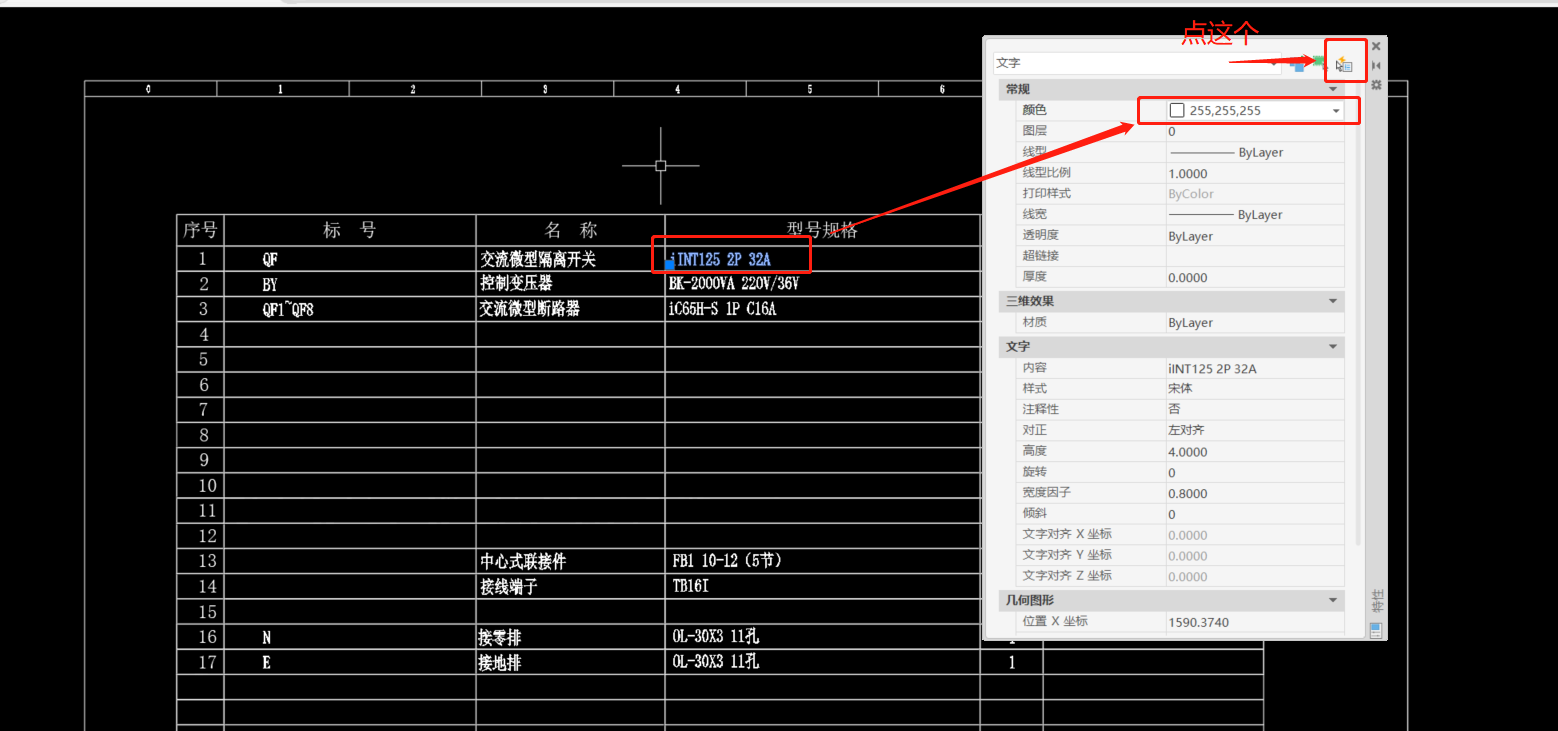Open the 颜色 color dropdown arrow
The image size is (1558, 731).
coord(1336,111)
